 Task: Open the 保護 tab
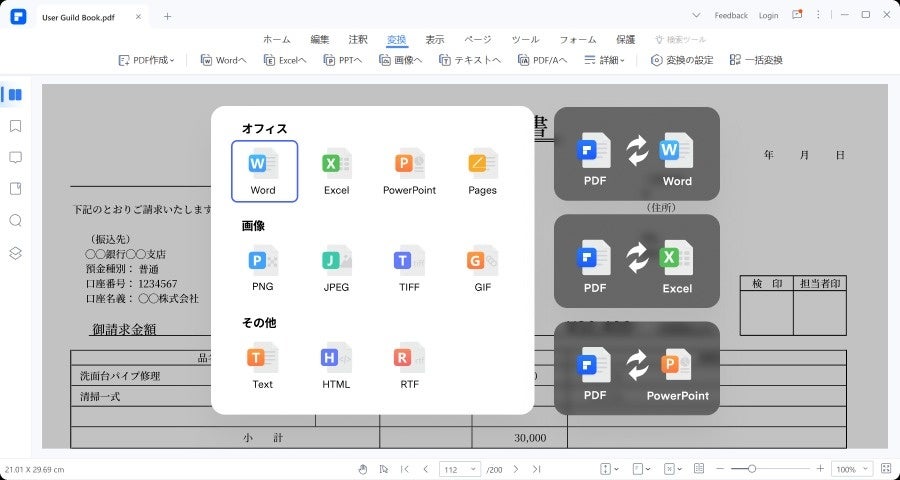[625, 39]
